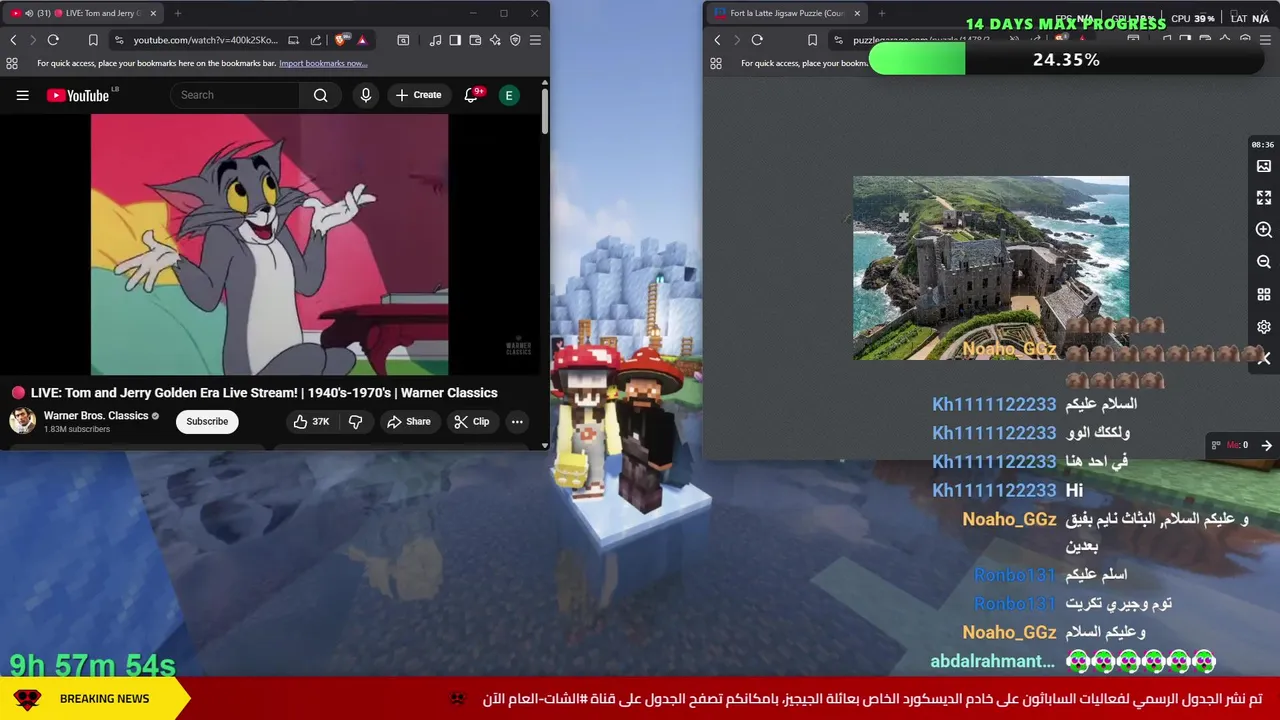This screenshot has height=720, width=1280.
Task: Click the Create button on YouTube
Action: [418, 95]
